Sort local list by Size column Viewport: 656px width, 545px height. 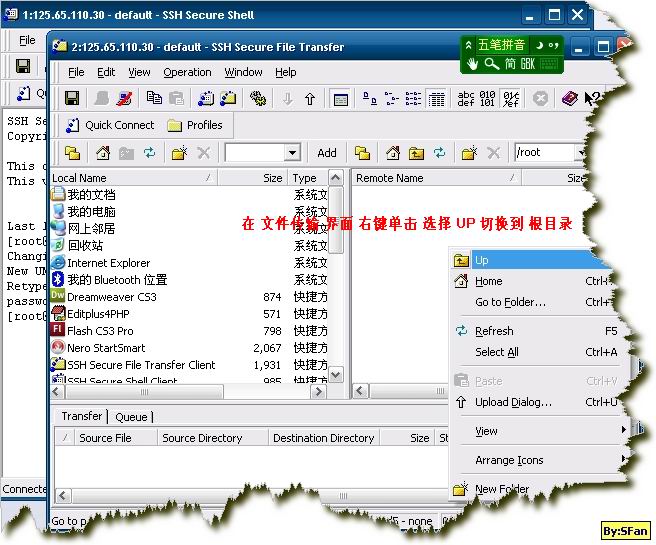click(x=252, y=178)
